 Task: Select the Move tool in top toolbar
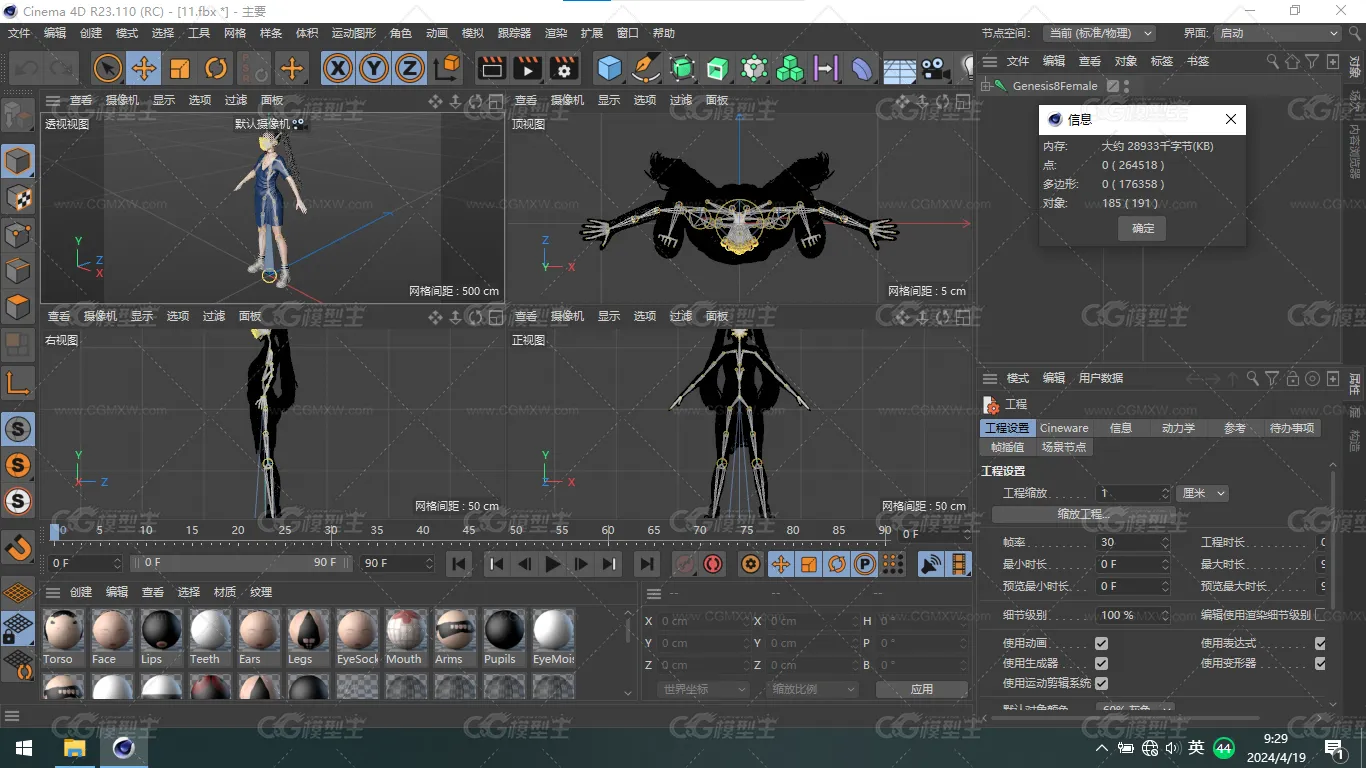point(144,68)
